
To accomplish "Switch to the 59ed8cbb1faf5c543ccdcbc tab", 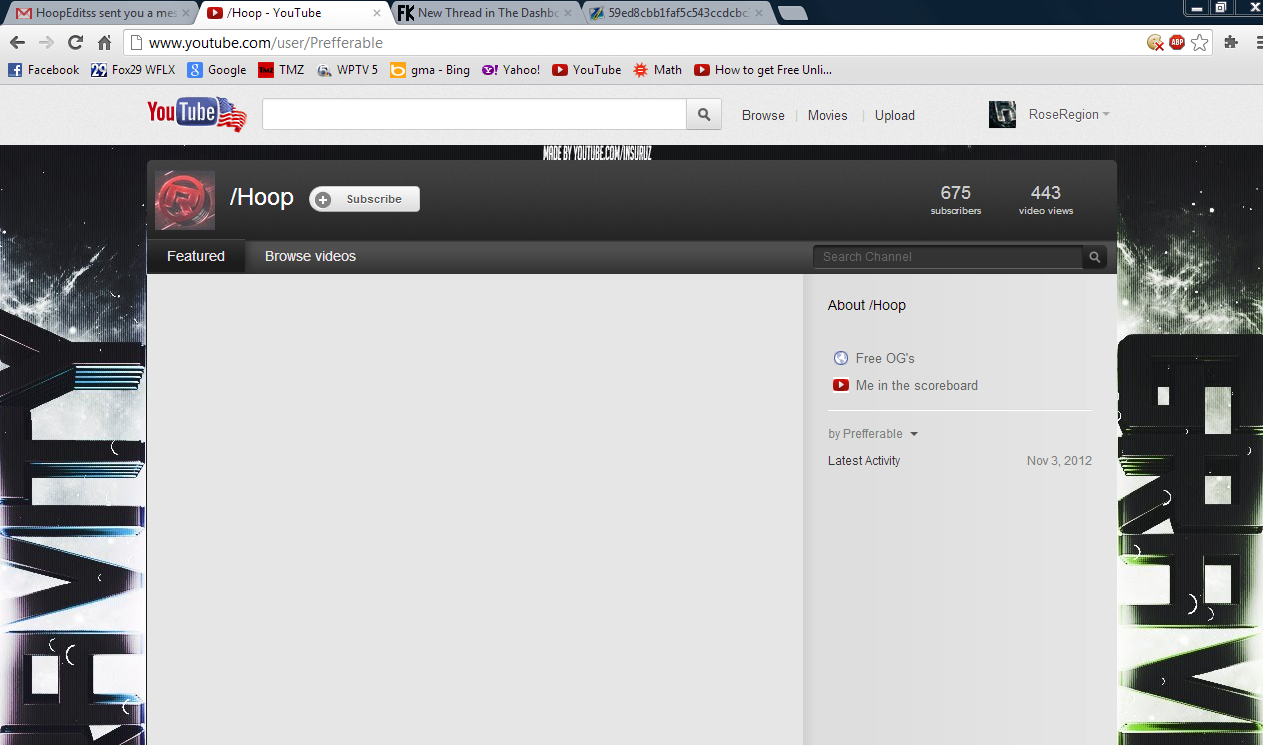I will [x=680, y=13].
